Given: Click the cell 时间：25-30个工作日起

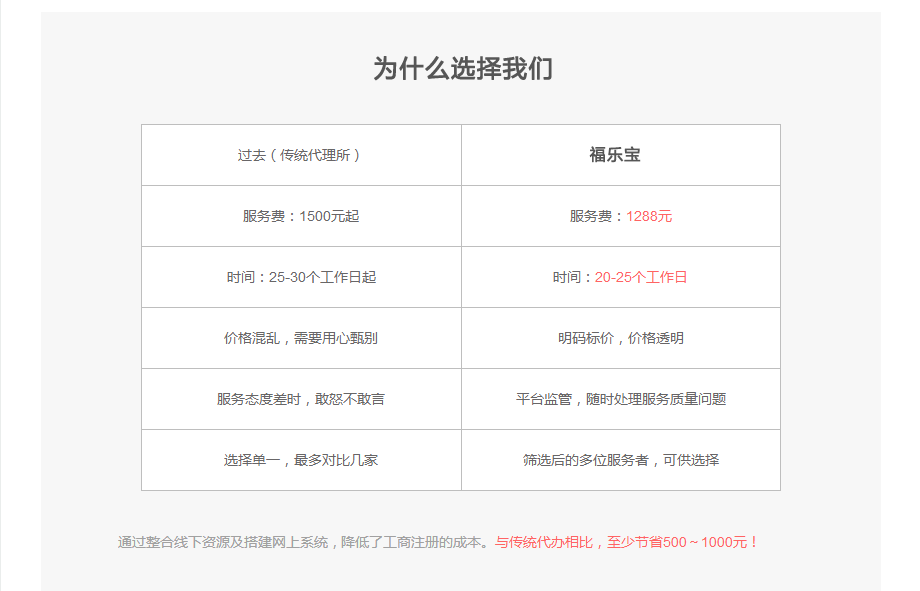Looking at the screenshot, I should pos(301,277).
